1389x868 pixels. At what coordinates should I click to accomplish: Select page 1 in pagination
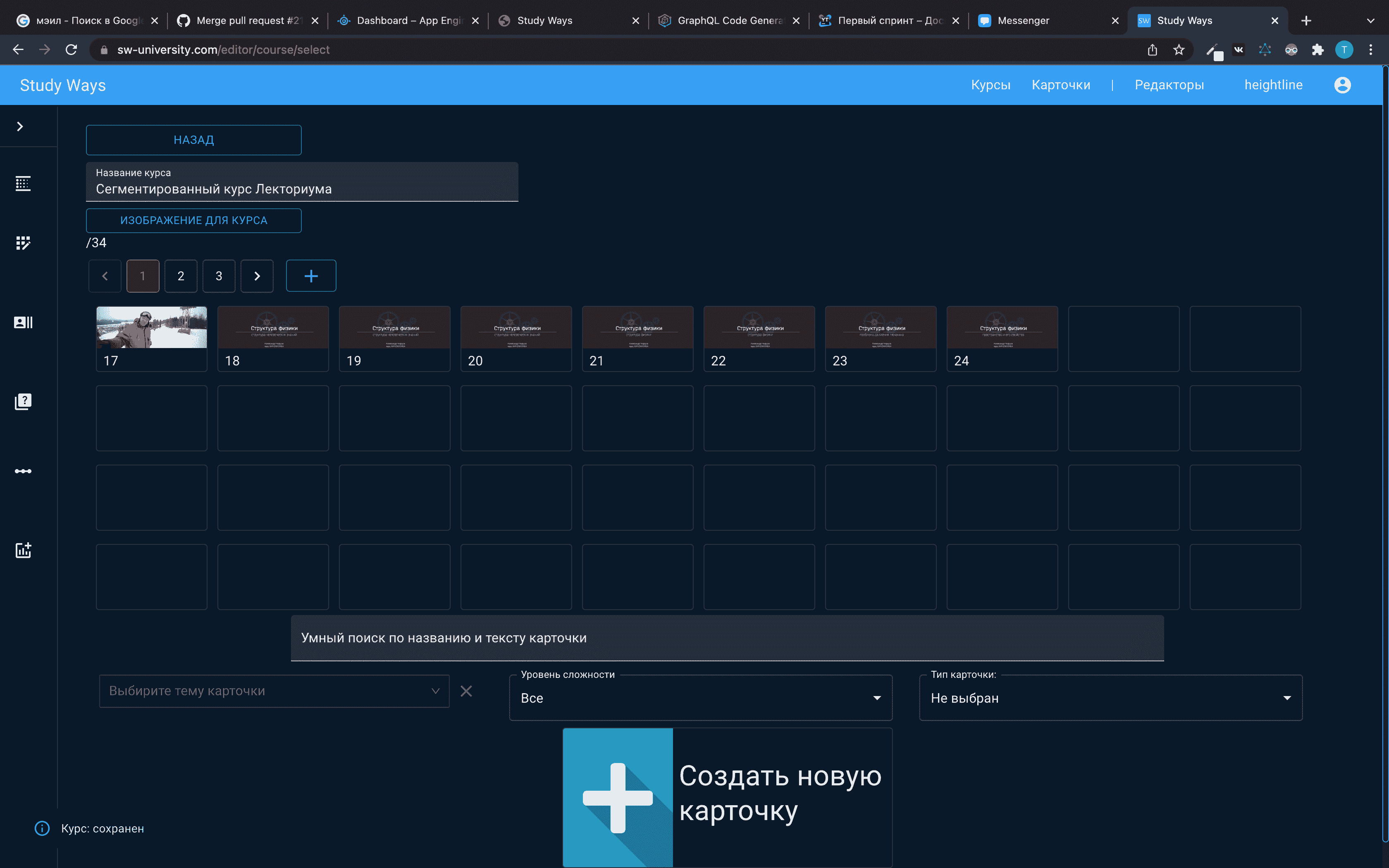point(143,276)
